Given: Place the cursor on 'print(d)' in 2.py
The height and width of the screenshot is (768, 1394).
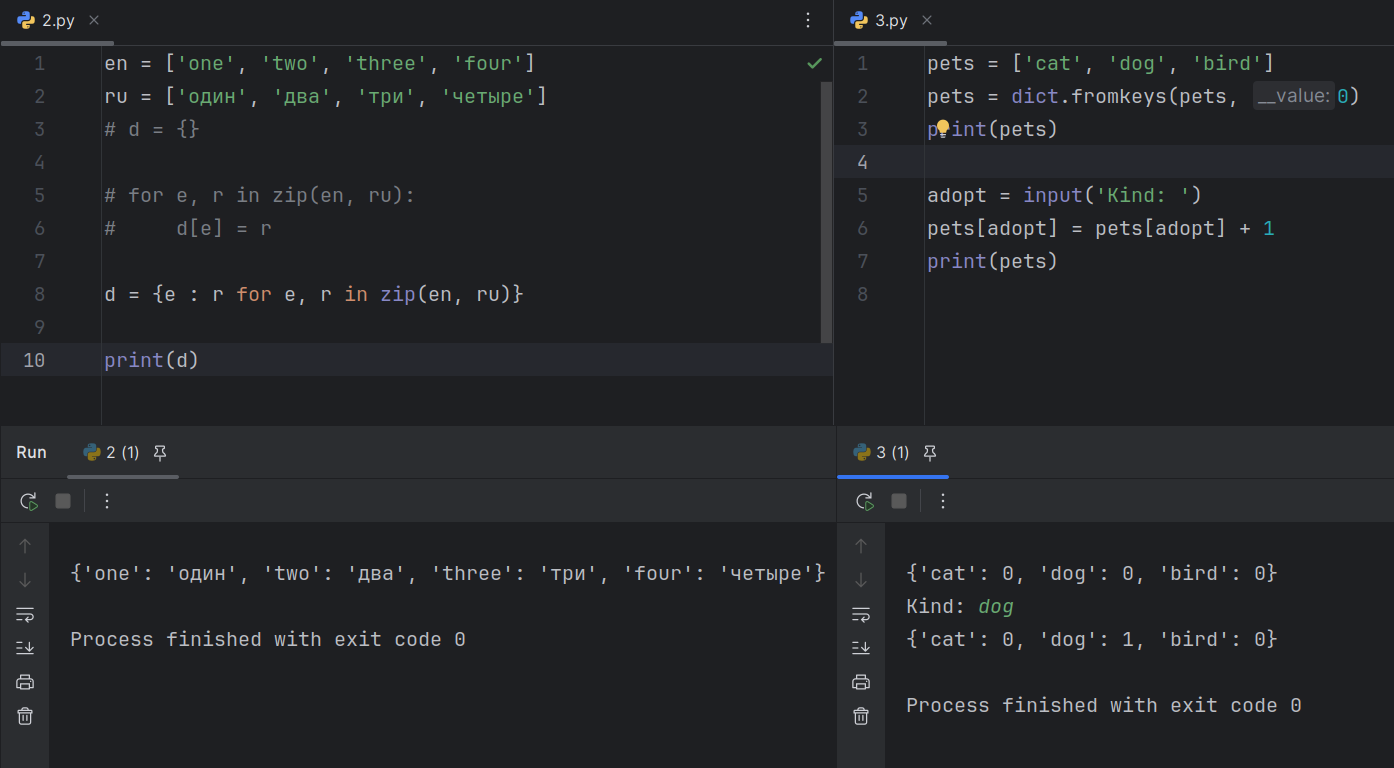Looking at the screenshot, I should click(x=151, y=360).
